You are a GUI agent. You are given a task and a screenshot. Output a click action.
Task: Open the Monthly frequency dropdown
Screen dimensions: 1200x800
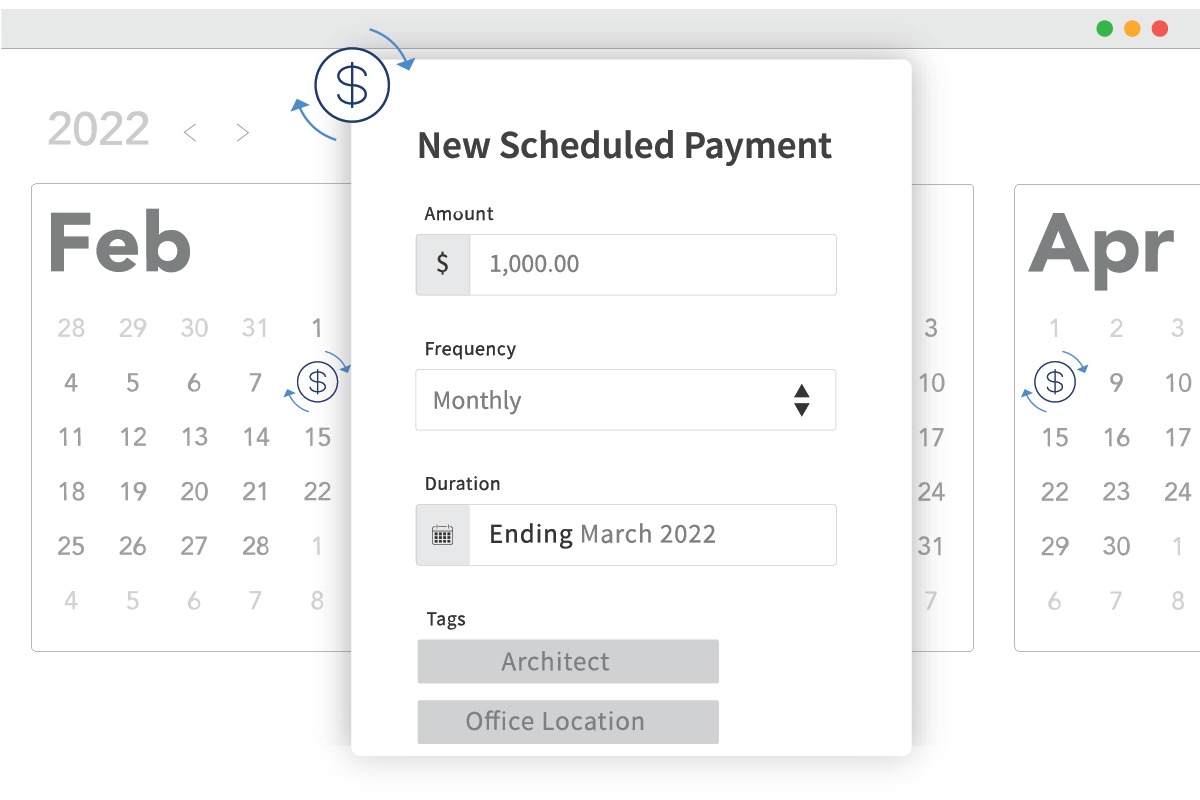click(600, 400)
